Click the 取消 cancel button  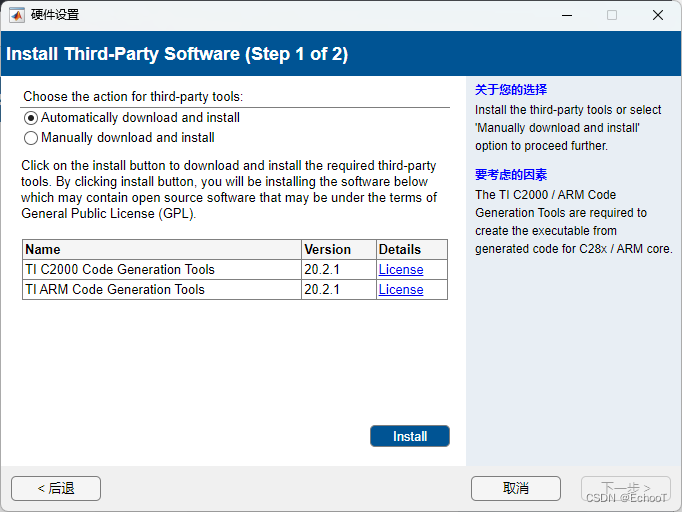tap(515, 488)
